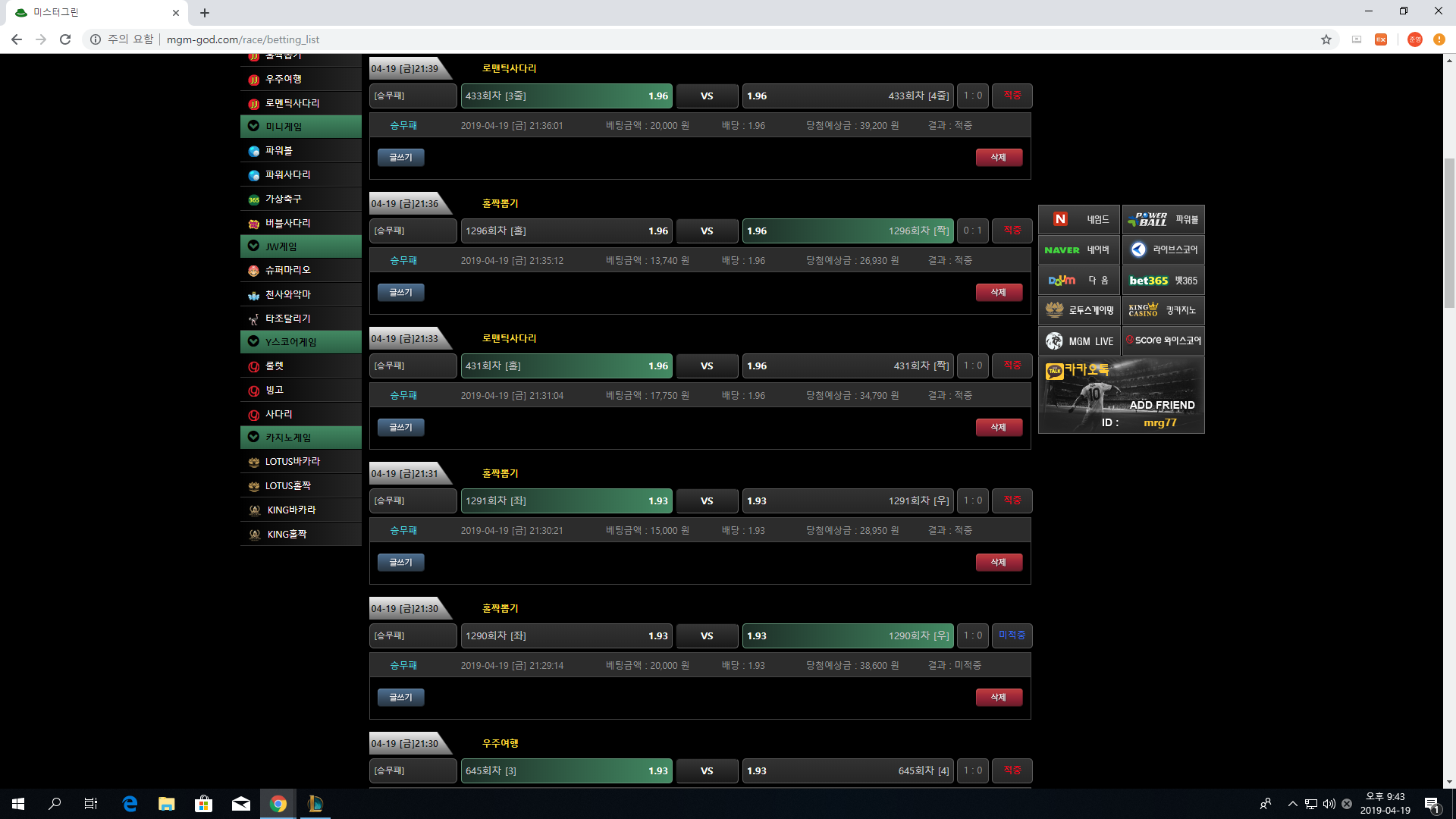This screenshot has height=819, width=1456.
Task: Click the bookmark star icon in address bar
Action: 1326,39
